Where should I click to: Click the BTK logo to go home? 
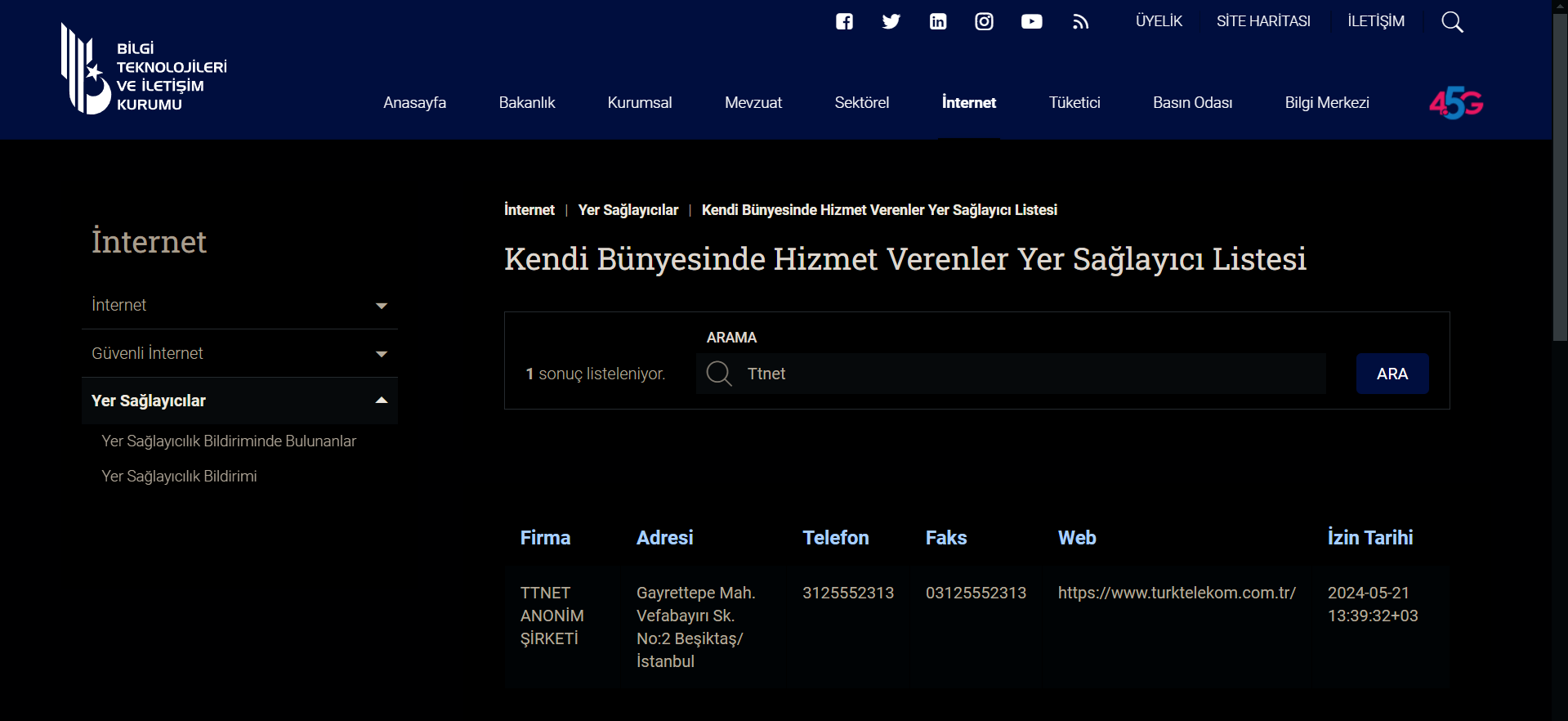click(144, 69)
